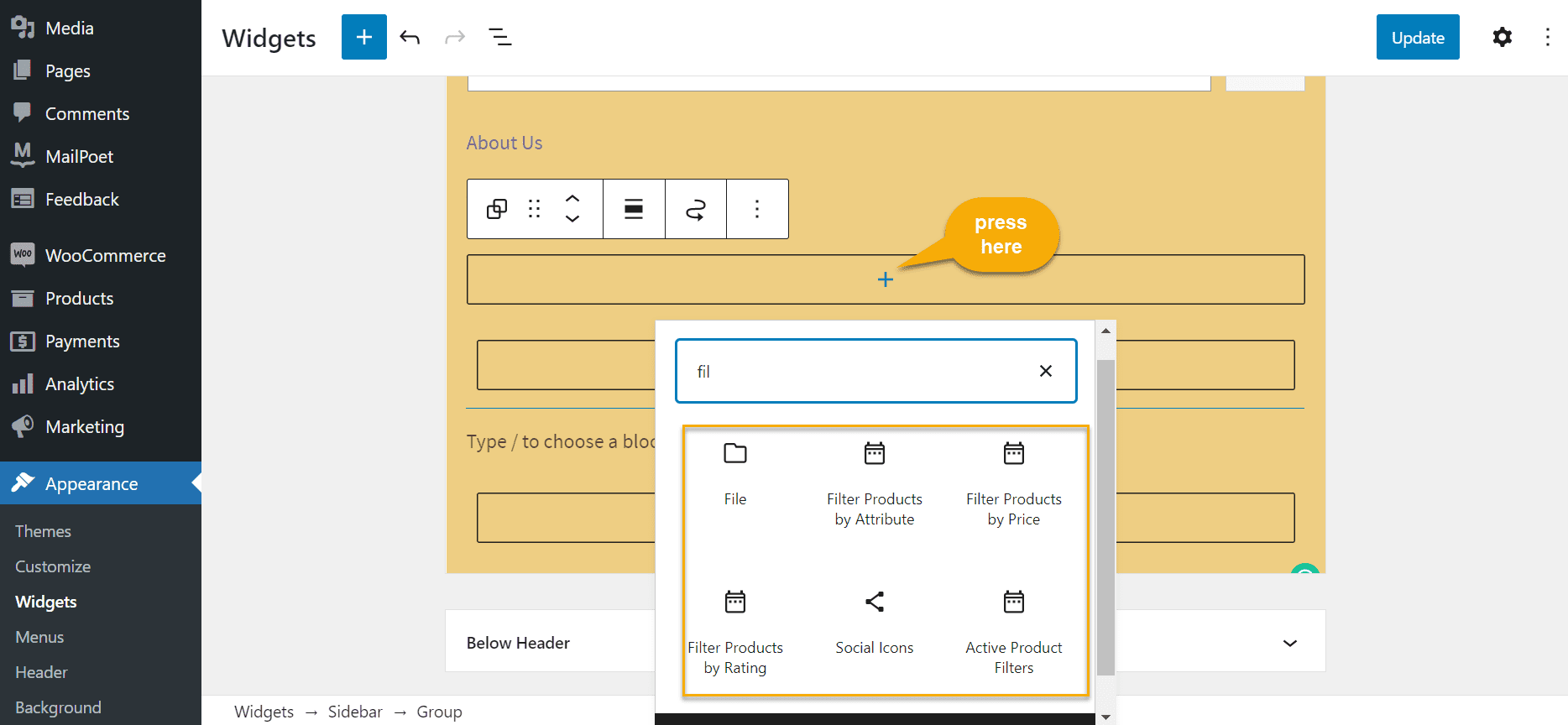Image resolution: width=1568 pixels, height=725 pixels.
Task: Click the inserter popup scrollbar thumb
Action: click(x=1106, y=518)
